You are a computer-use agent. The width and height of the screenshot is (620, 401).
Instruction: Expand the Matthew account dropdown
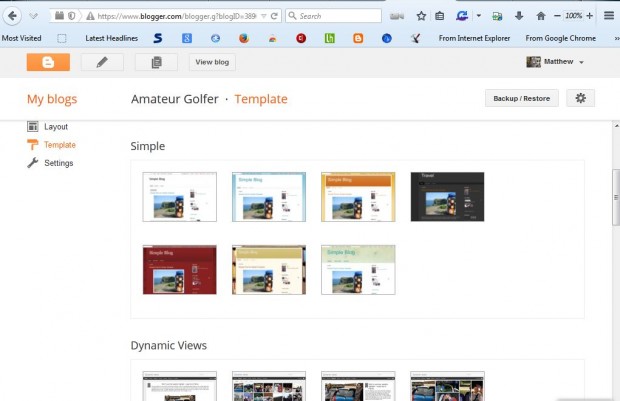tap(581, 62)
